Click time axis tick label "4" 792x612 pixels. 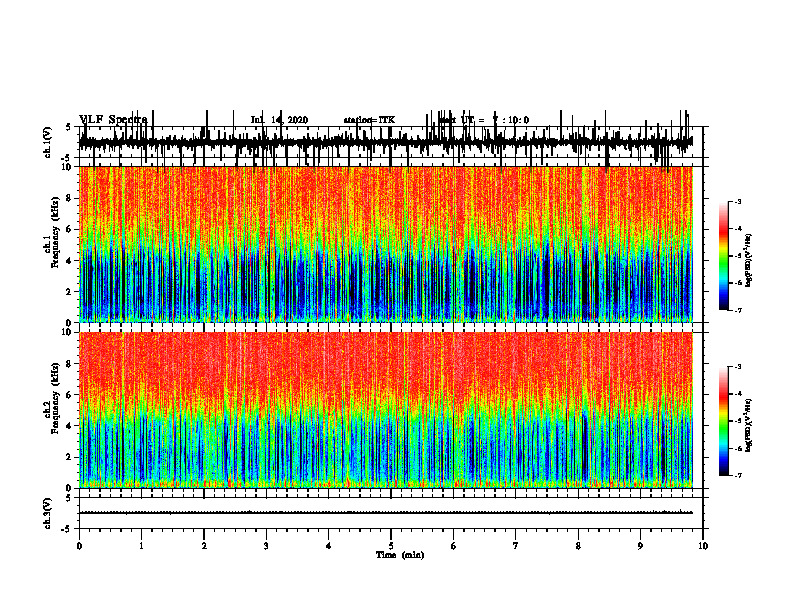329,546
